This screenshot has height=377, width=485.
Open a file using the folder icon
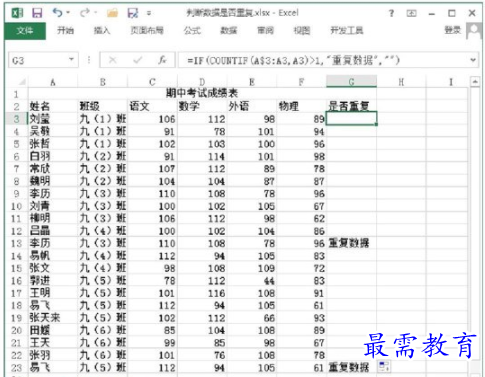pyautogui.click(x=113, y=13)
